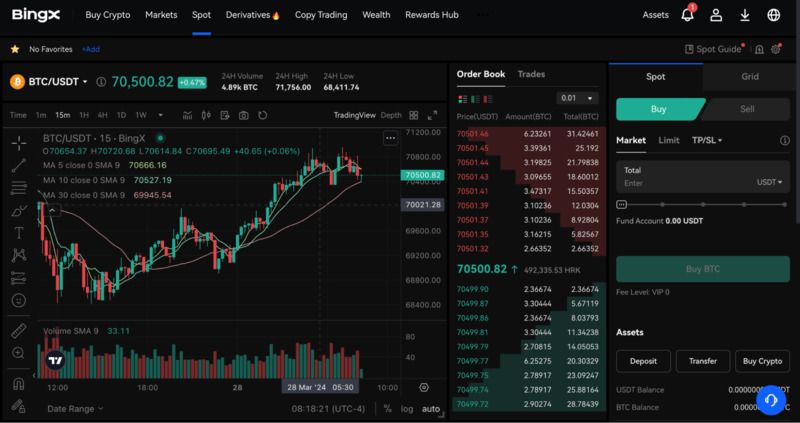The width and height of the screenshot is (800, 423).
Task: Open the chart settings gear near time axis
Action: tap(423, 387)
